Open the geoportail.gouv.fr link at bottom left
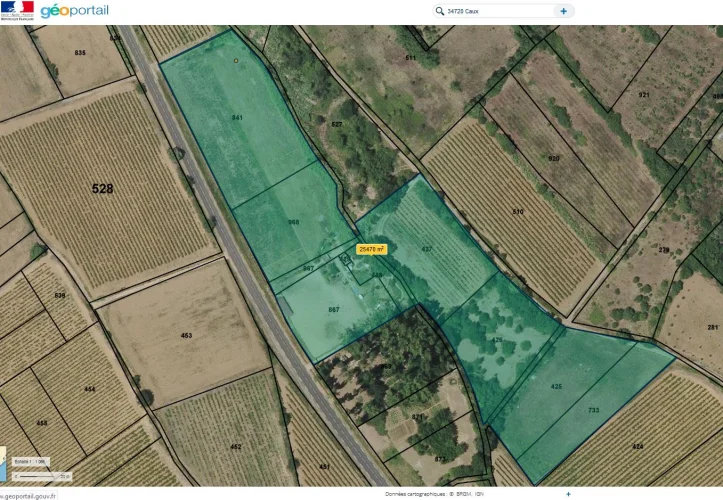 (x=29, y=495)
